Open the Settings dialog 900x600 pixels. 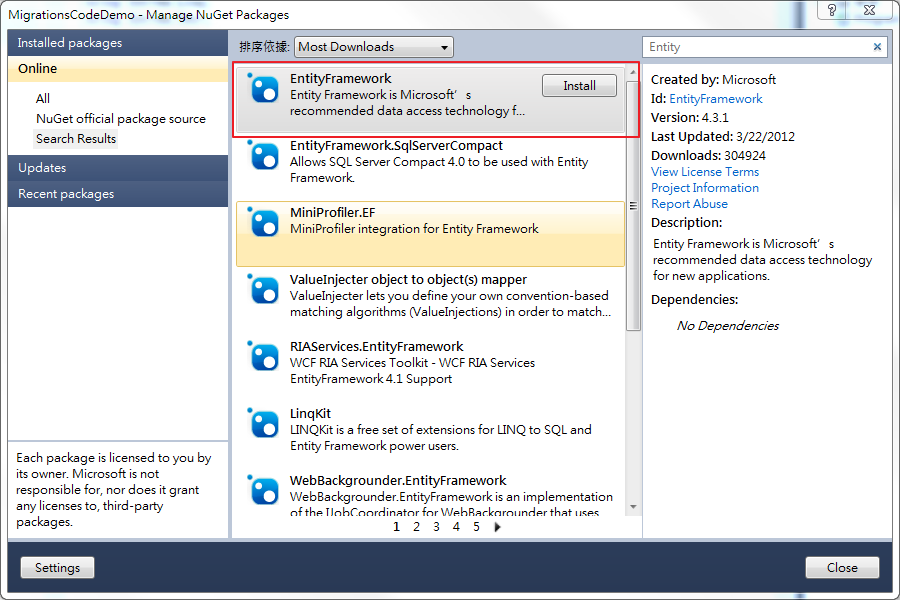[x=57, y=568]
